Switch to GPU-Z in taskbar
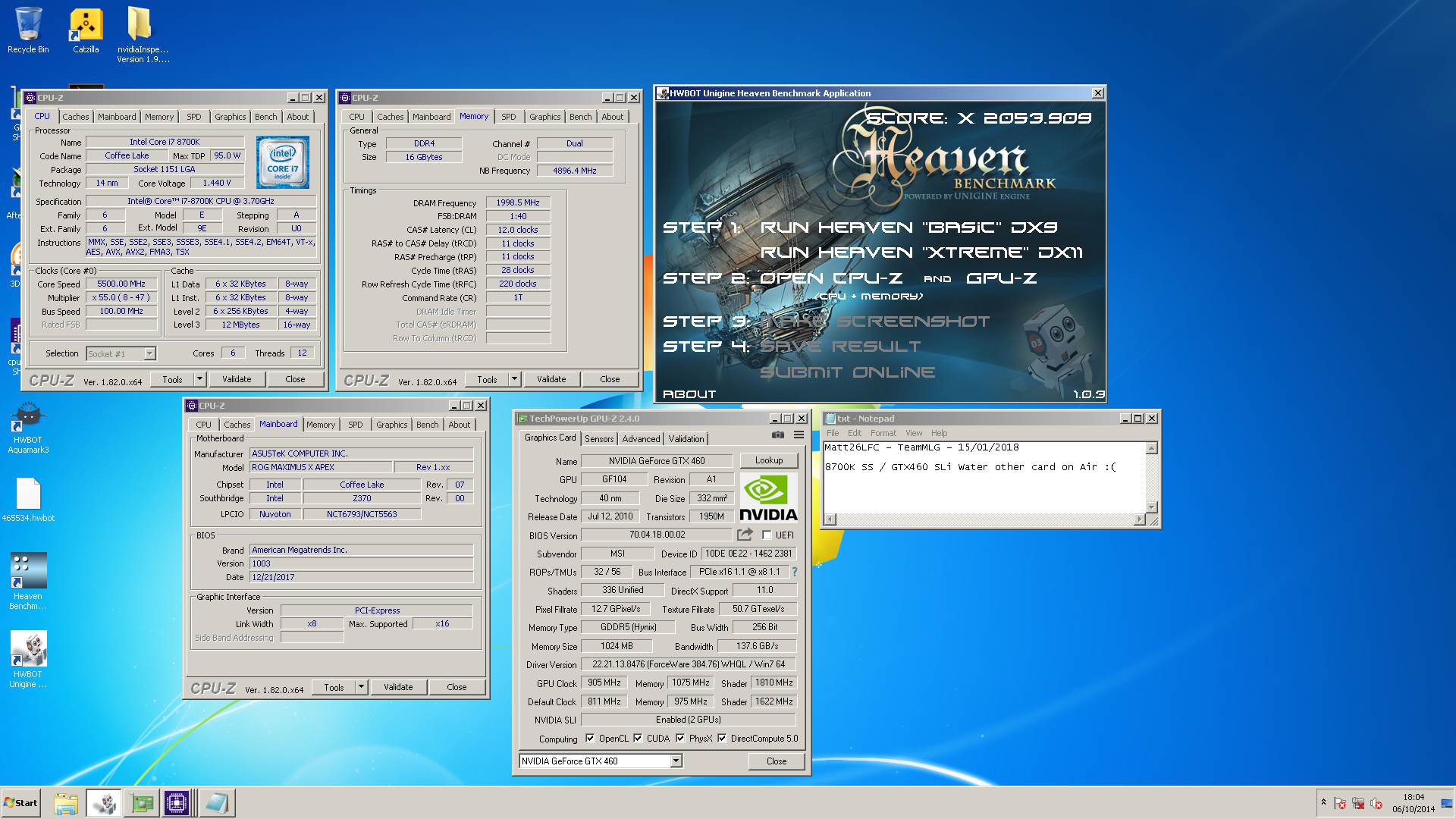This screenshot has height=819, width=1456. 141,803
